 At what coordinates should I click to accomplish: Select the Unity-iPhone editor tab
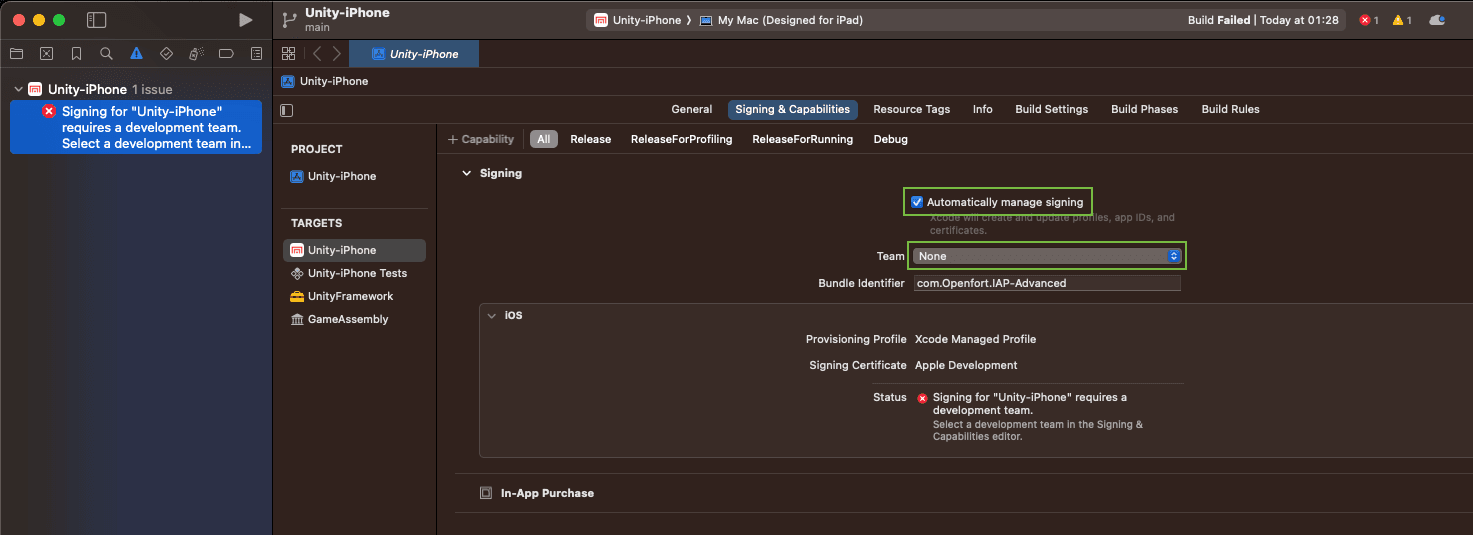pyautogui.click(x=414, y=54)
